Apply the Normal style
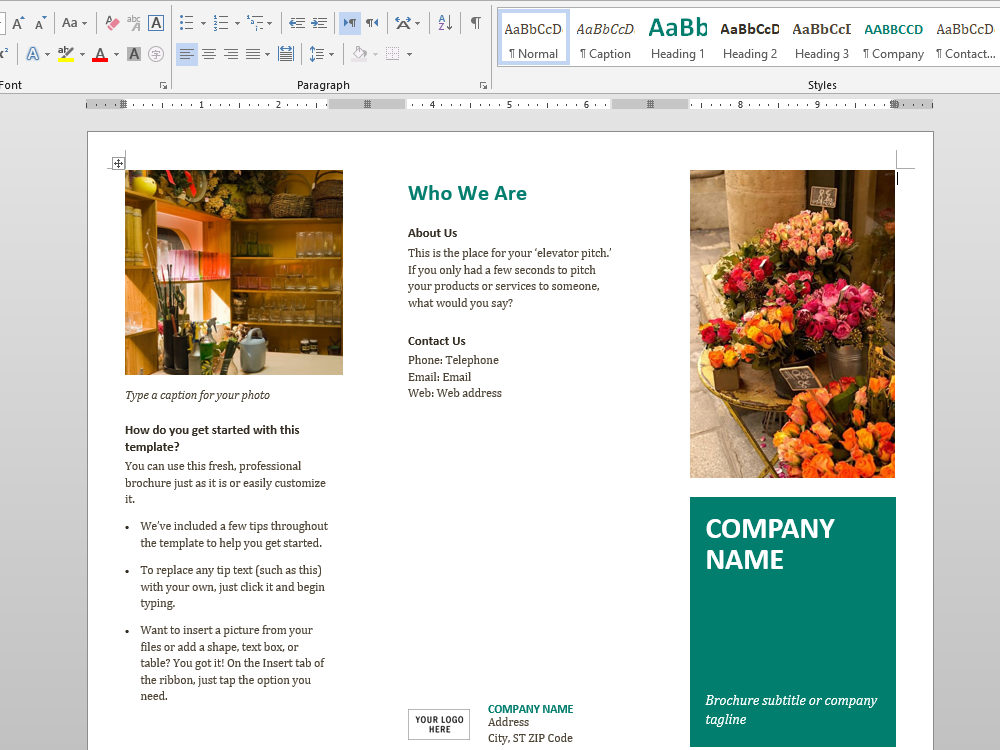The image size is (1000, 750). point(534,38)
